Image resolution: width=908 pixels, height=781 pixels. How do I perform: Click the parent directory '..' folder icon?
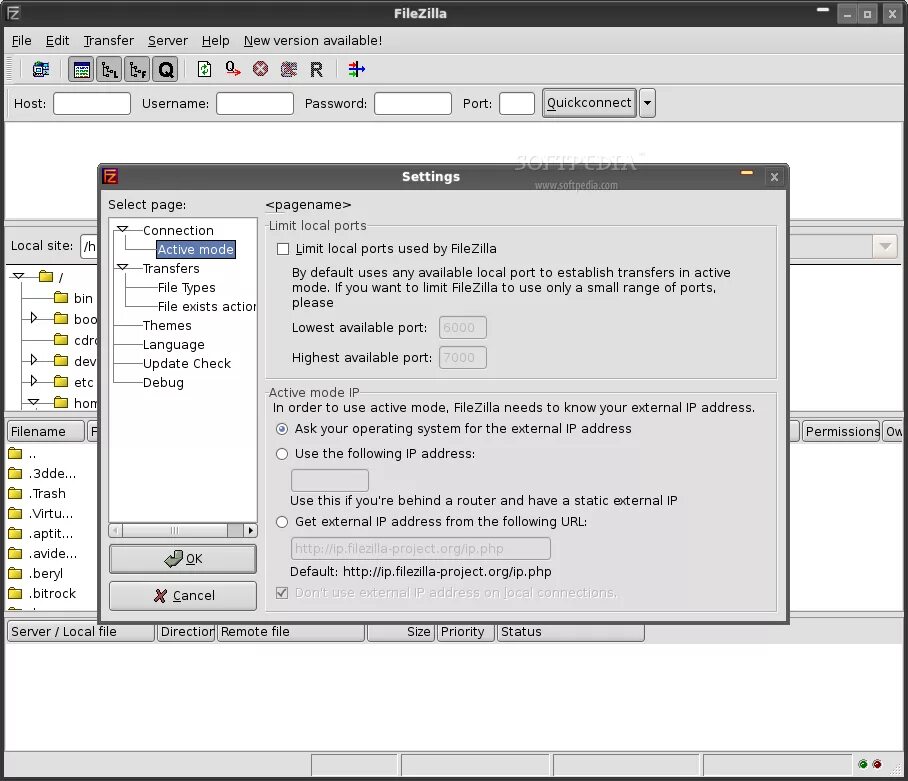(x=15, y=453)
